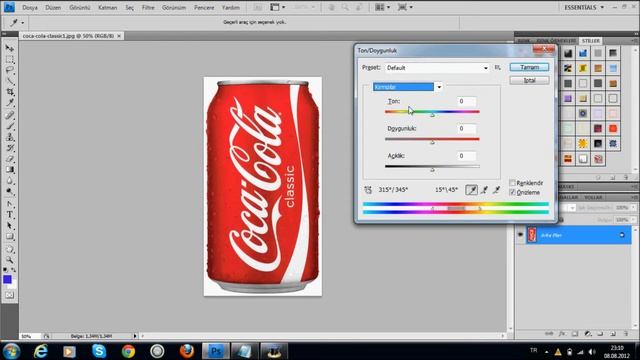Choose the subtract-from-sample eyedropper
This screenshot has height=360, width=640.
tap(496, 190)
